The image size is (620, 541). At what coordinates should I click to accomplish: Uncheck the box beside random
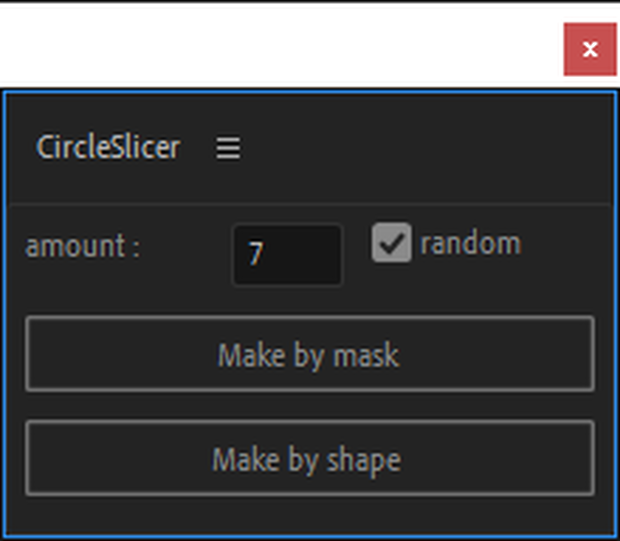point(391,242)
